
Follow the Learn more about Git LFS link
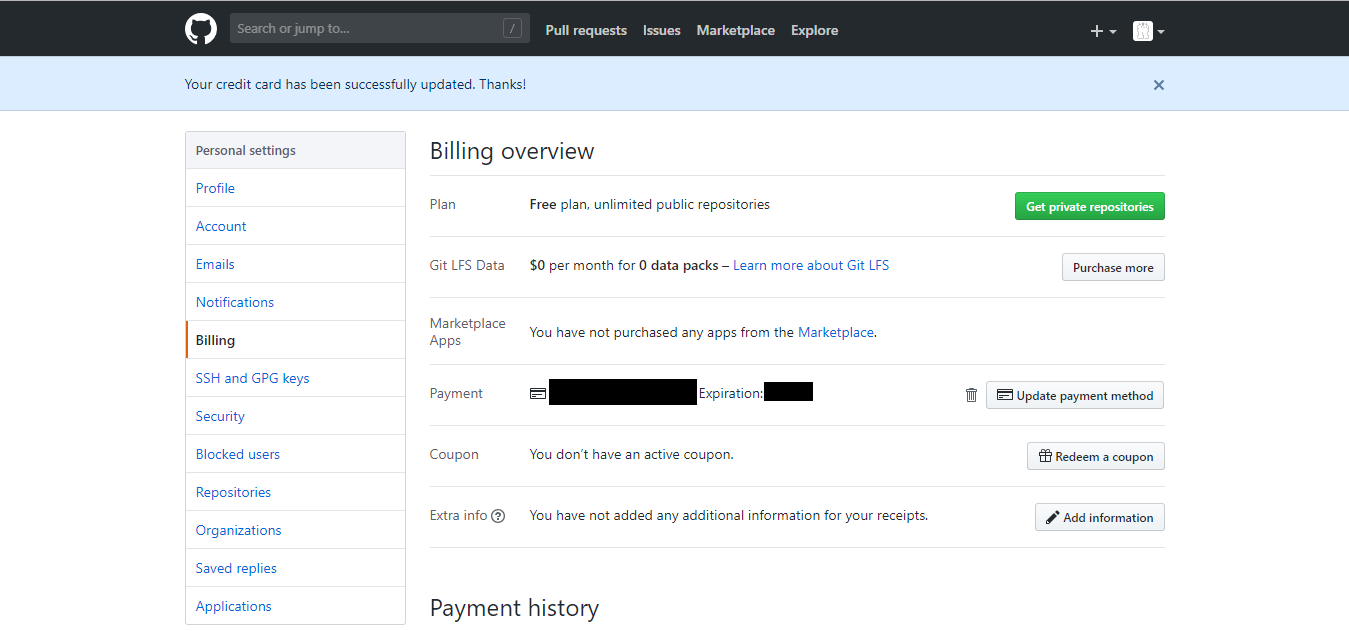click(810, 265)
